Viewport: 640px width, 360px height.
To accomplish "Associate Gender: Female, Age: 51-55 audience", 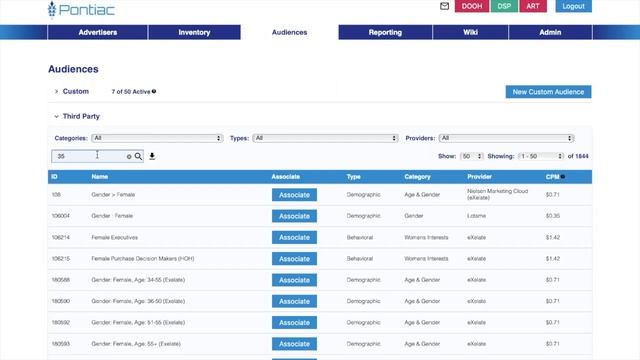I will (x=294, y=322).
